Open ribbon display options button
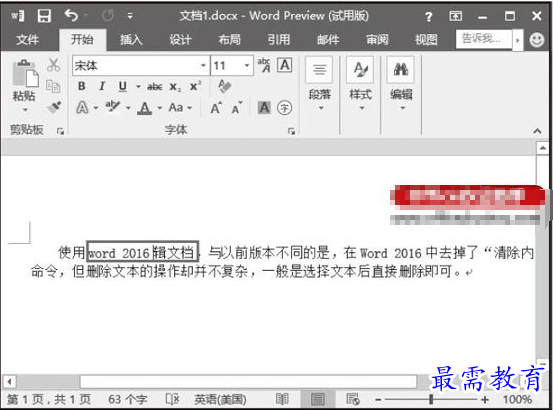The height and width of the screenshot is (410, 553). click(455, 16)
